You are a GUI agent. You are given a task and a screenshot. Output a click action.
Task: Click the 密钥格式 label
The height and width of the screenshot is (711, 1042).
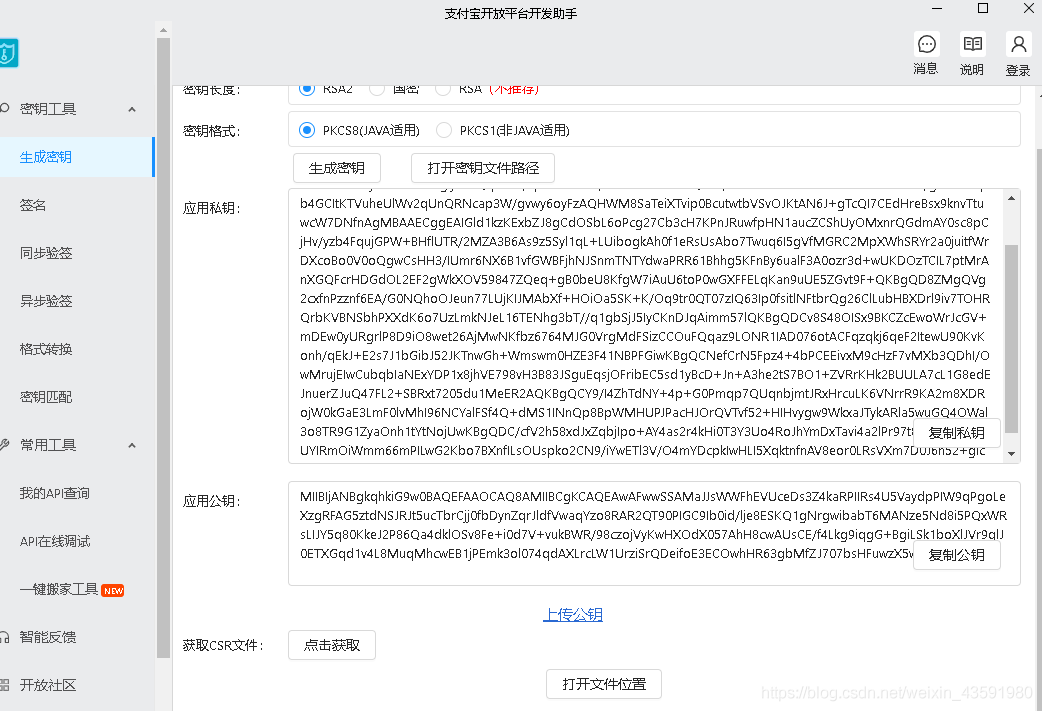pos(212,131)
